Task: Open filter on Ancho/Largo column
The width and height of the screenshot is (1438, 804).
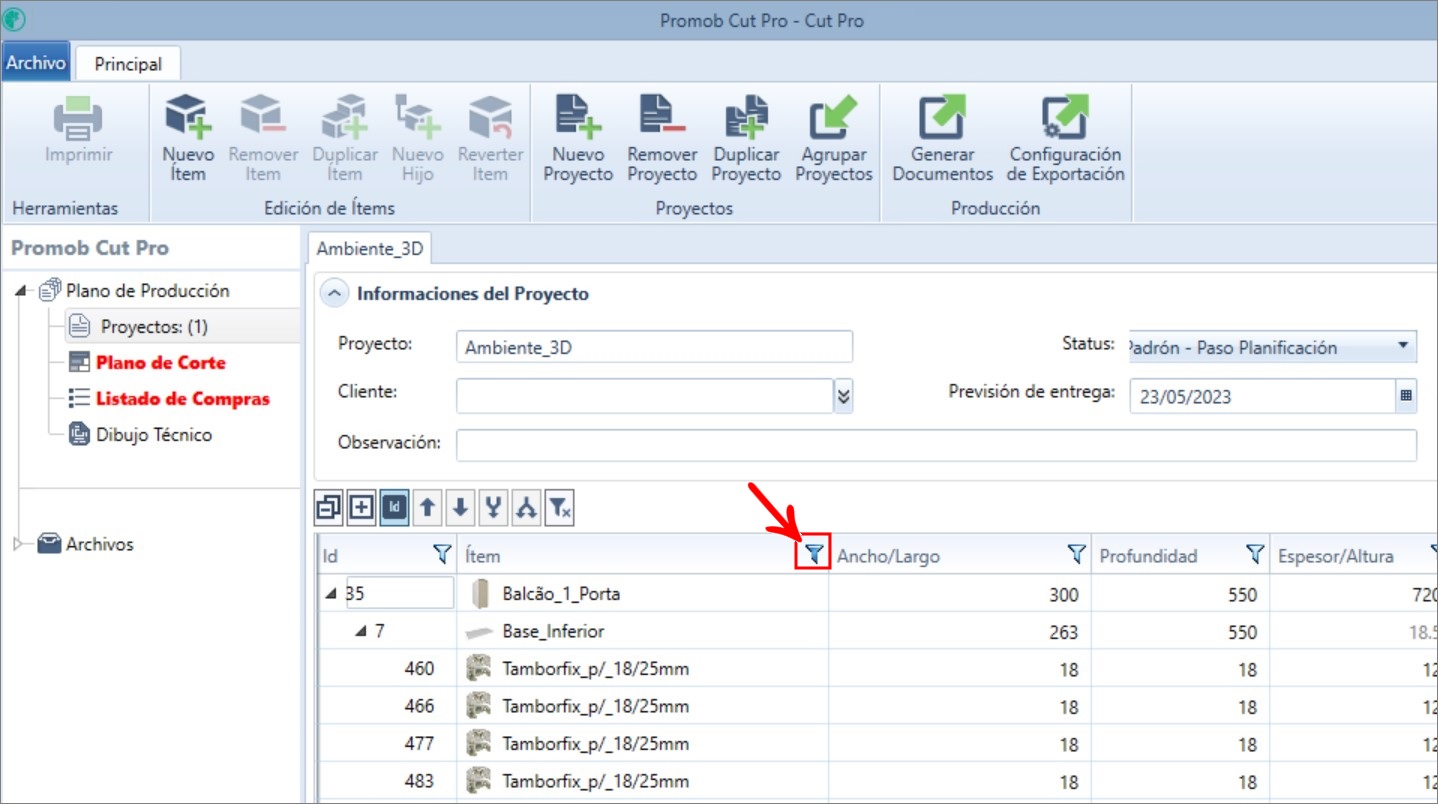Action: pos(1076,554)
